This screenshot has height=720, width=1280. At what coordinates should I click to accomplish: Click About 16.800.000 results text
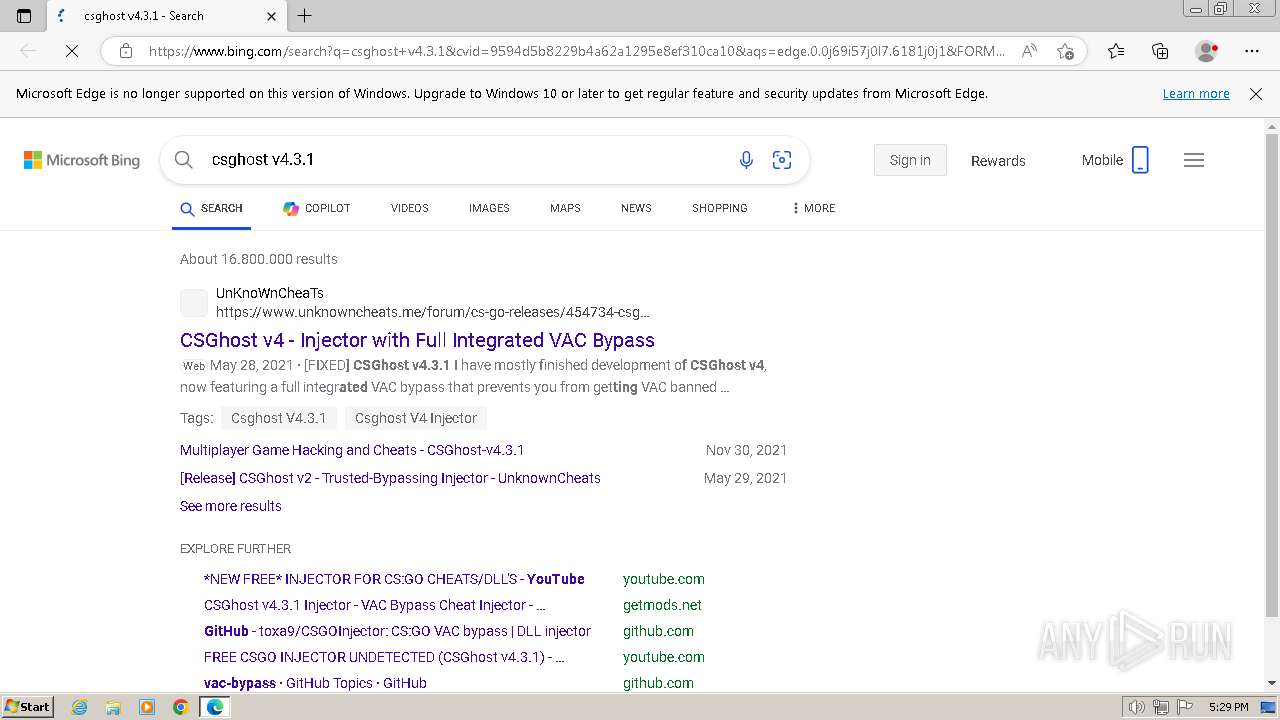point(259,259)
